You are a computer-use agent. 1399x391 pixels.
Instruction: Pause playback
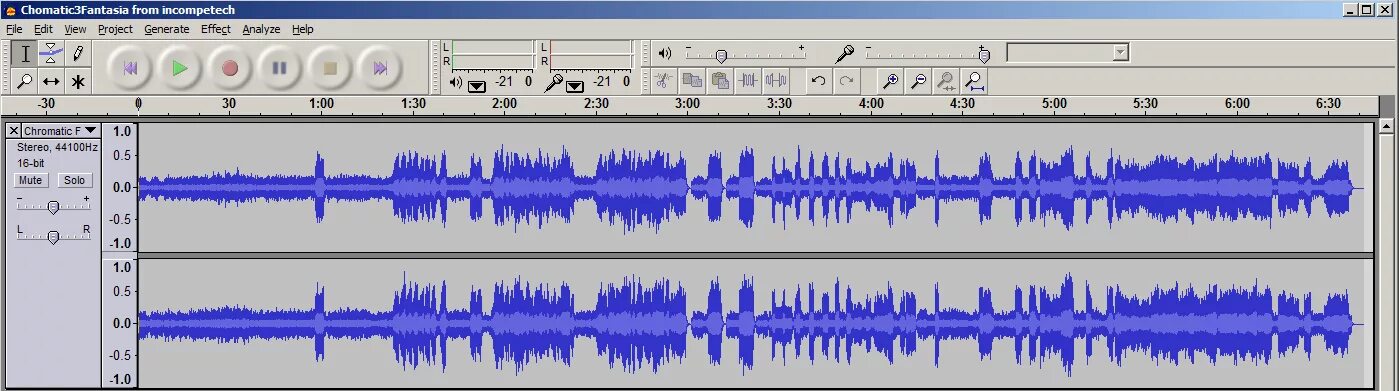coord(280,68)
